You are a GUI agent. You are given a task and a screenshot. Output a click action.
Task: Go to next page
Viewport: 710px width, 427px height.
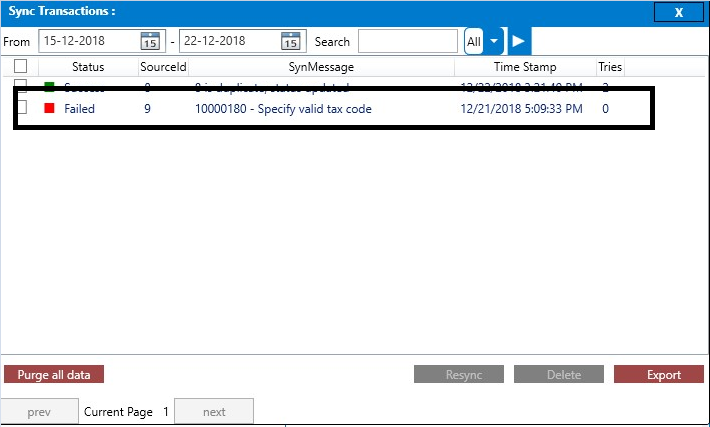click(214, 411)
